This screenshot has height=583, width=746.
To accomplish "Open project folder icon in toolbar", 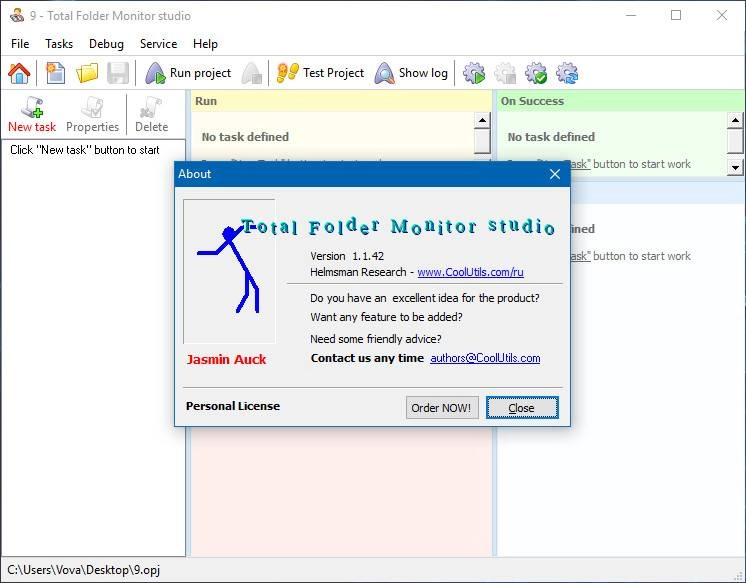I will pos(87,73).
